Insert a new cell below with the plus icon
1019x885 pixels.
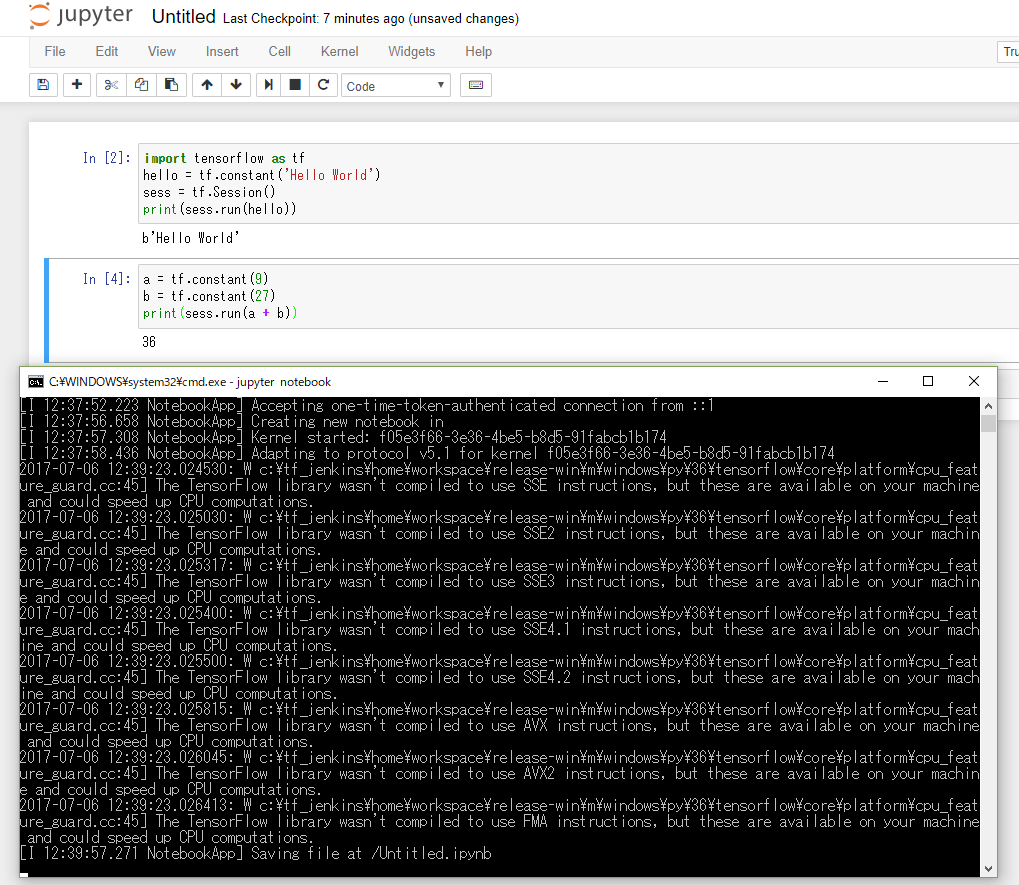pos(76,85)
